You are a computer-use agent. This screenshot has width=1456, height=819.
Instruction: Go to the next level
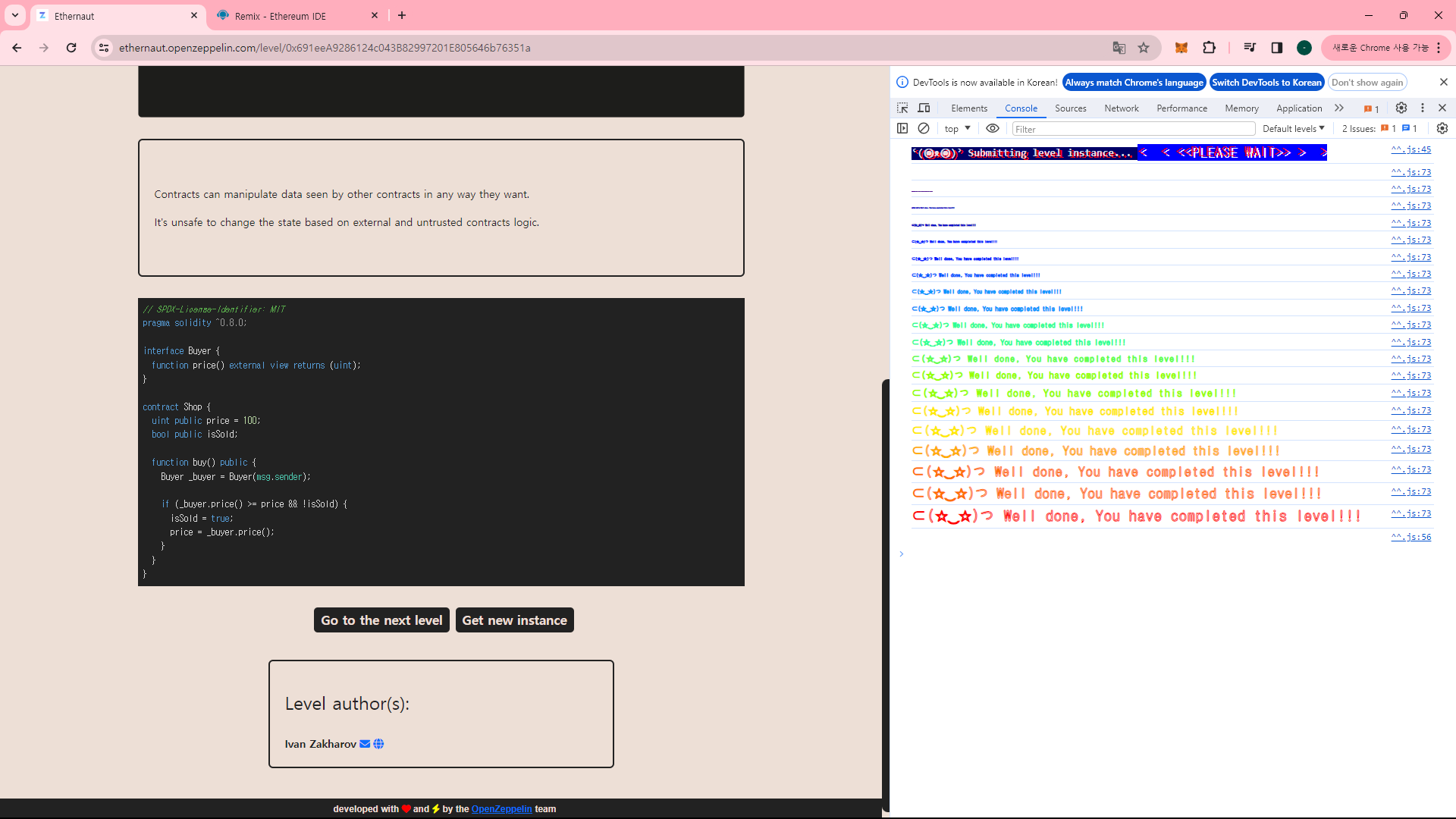[x=381, y=620]
